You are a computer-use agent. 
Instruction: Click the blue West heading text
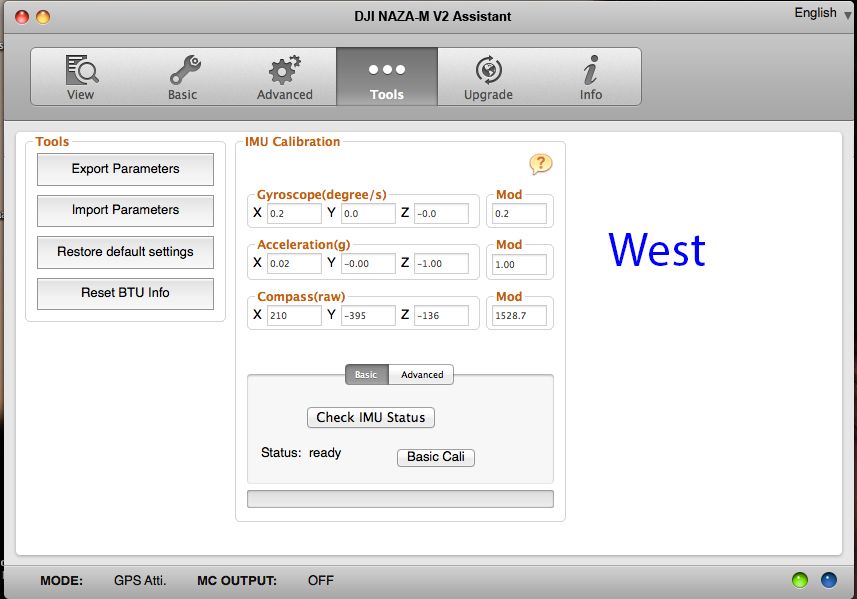pyautogui.click(x=657, y=250)
